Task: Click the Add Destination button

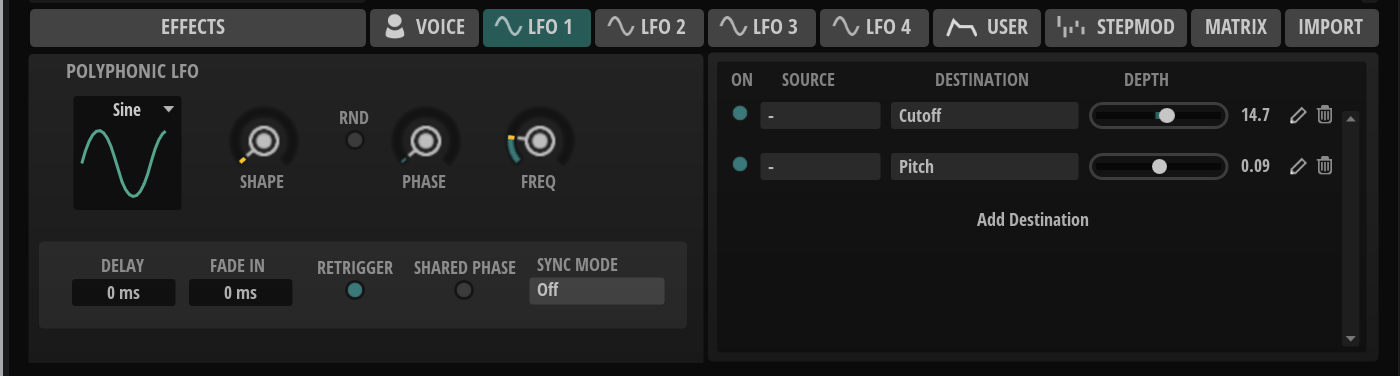Action: (x=1032, y=220)
